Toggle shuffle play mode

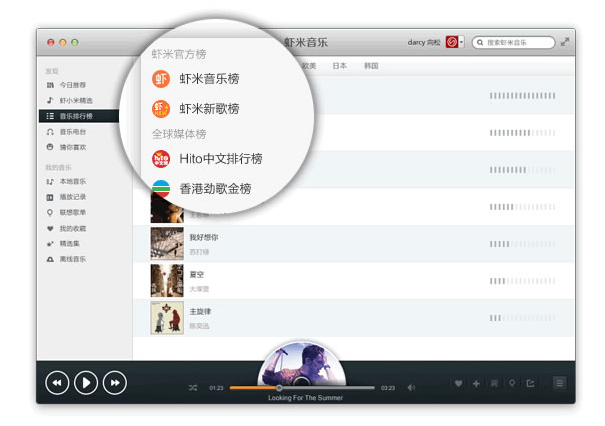(193, 388)
